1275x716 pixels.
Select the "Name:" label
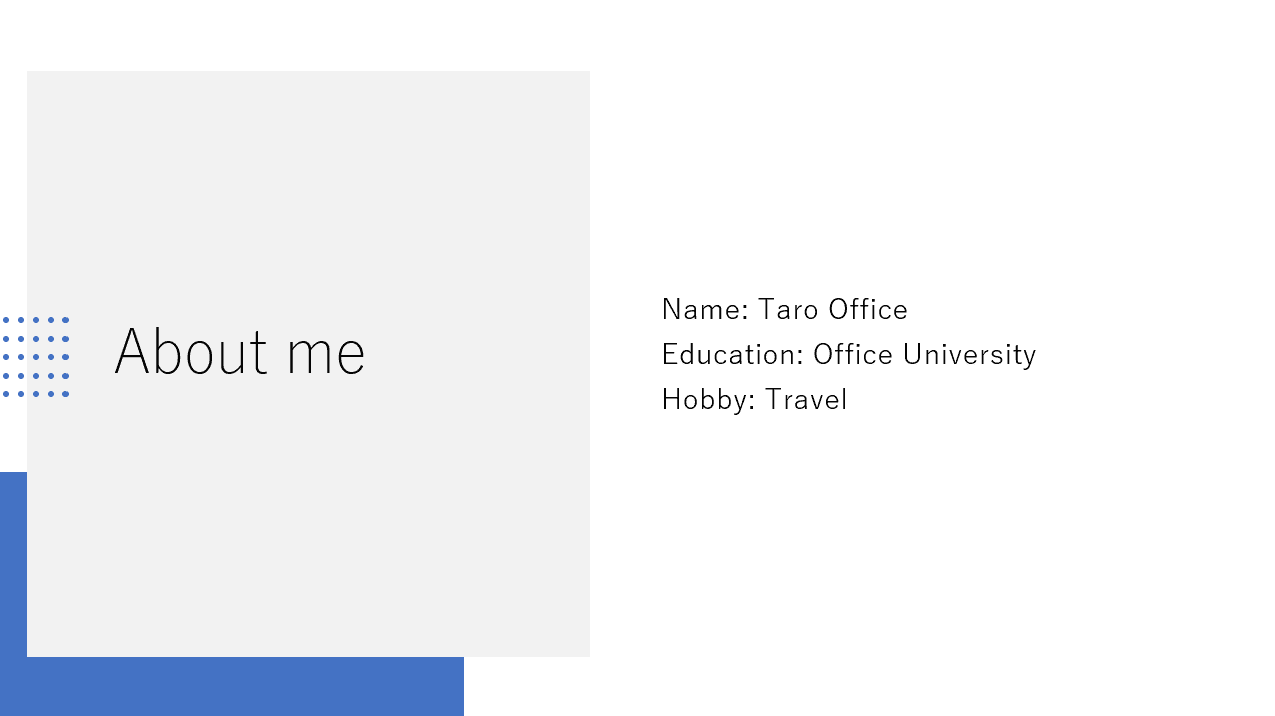tap(705, 310)
